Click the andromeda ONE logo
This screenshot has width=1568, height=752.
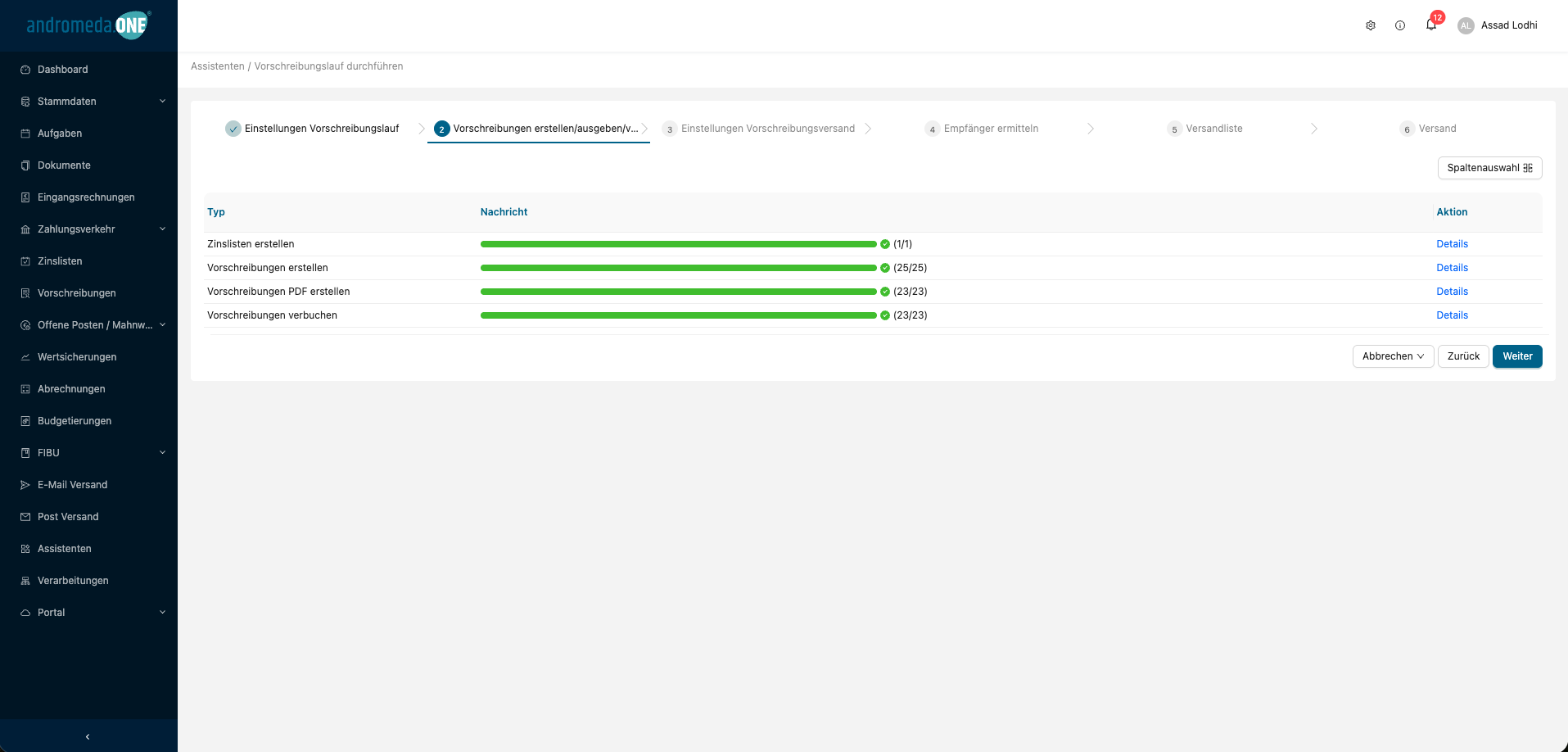tap(88, 25)
